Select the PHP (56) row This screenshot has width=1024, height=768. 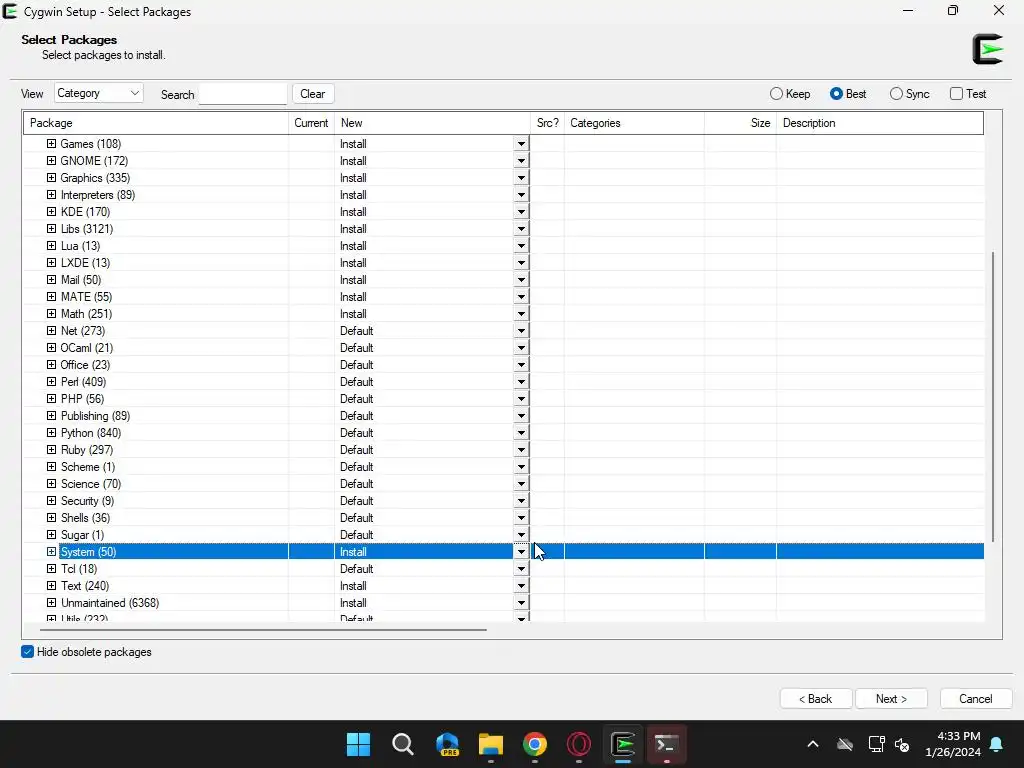tap(504, 399)
